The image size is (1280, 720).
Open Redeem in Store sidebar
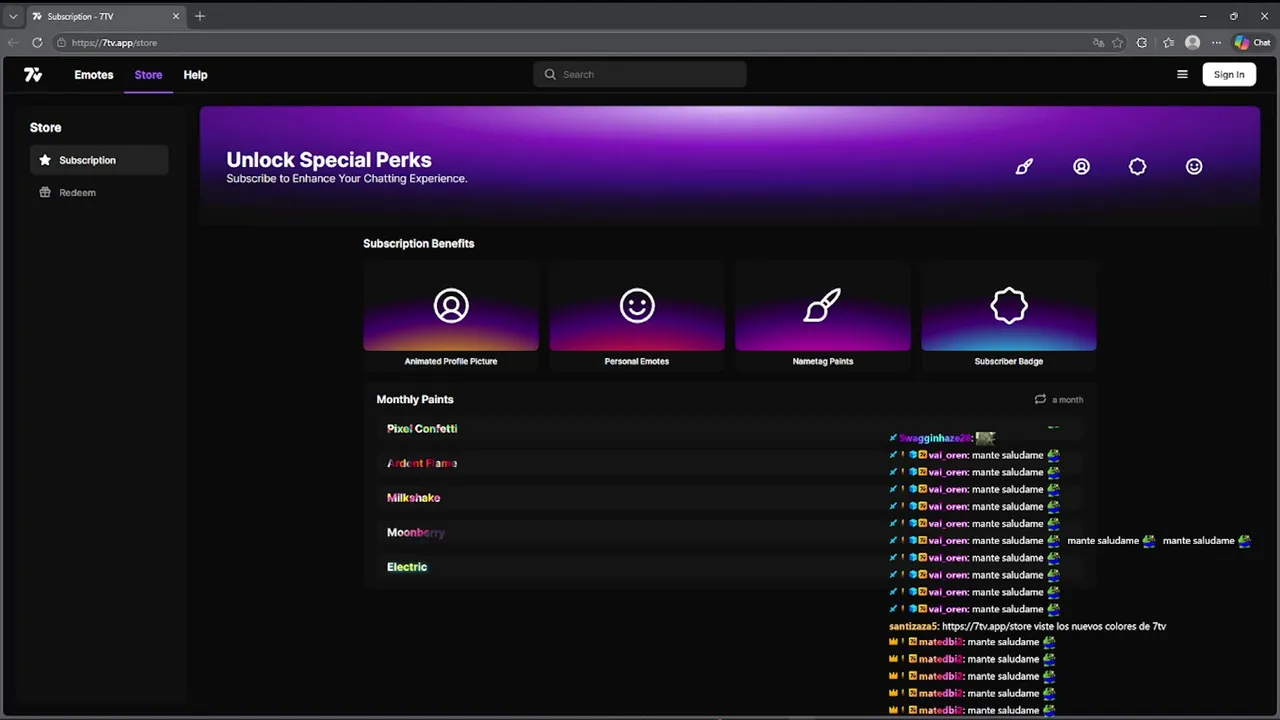click(x=99, y=192)
